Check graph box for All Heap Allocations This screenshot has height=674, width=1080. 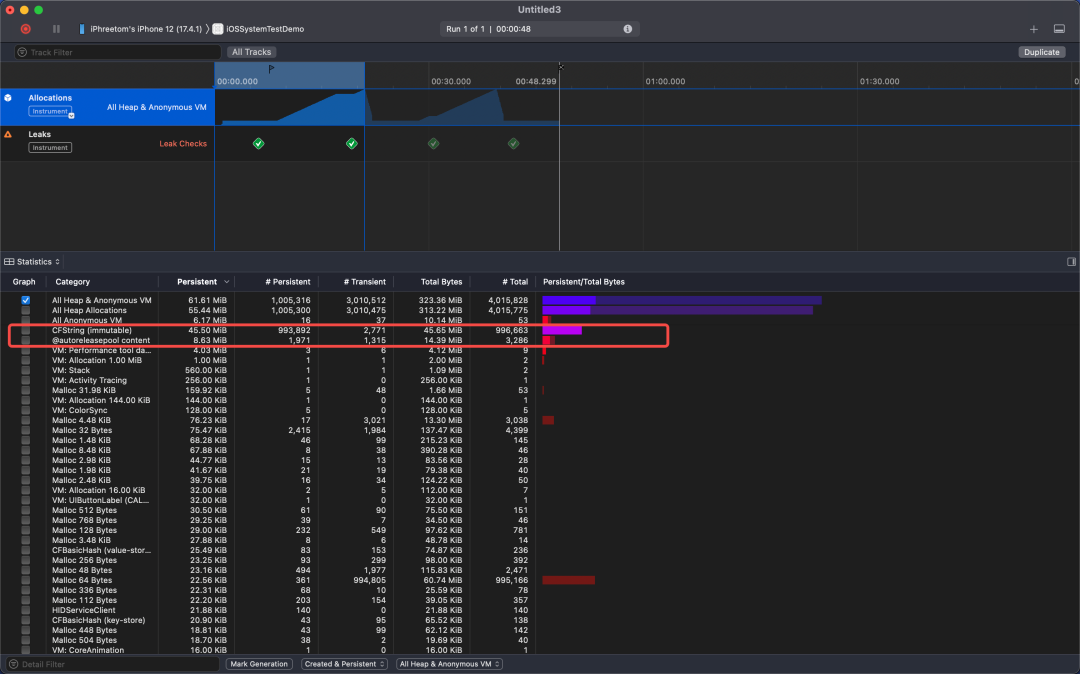(x=25, y=310)
